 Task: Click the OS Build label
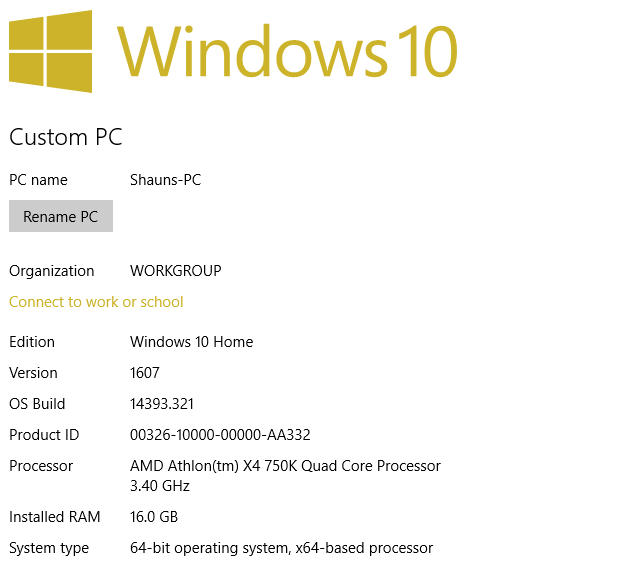[x=37, y=404]
